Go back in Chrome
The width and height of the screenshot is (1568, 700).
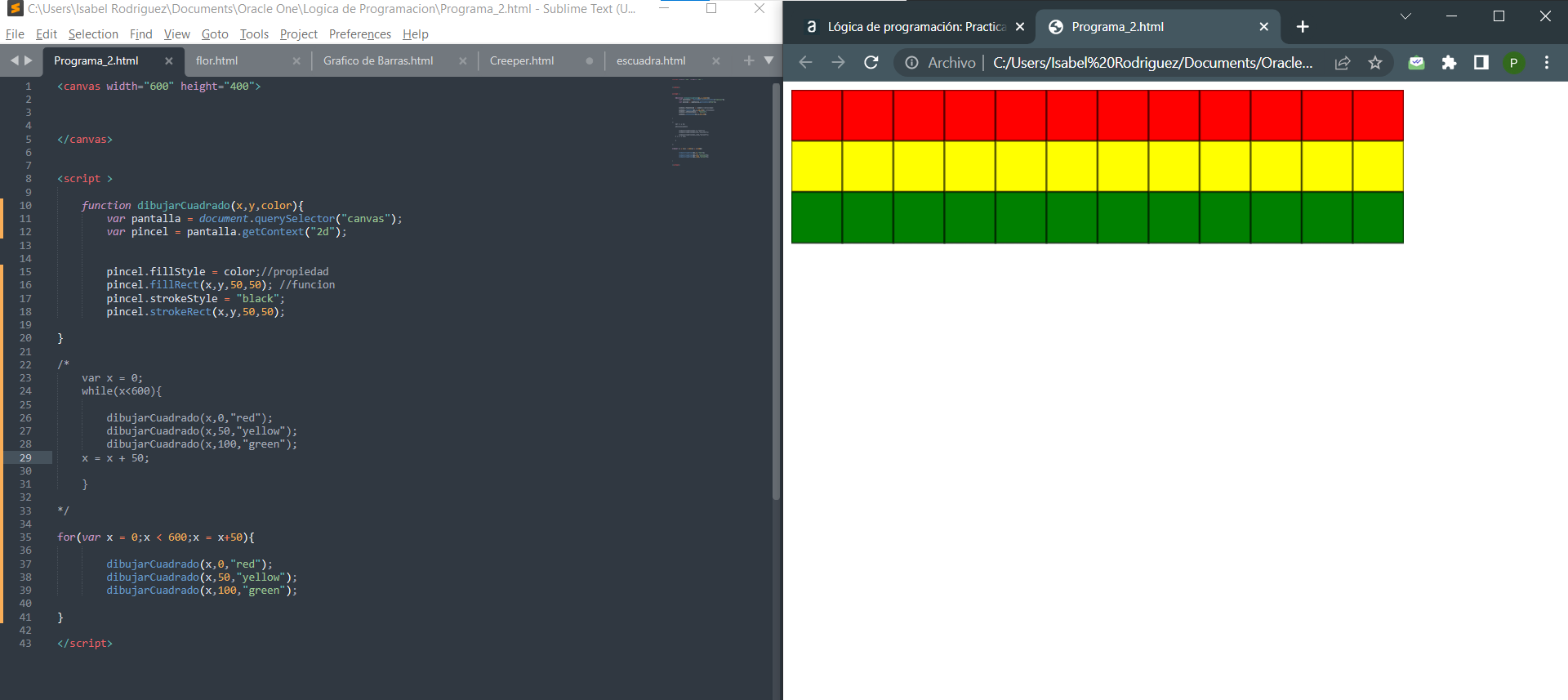coord(805,62)
